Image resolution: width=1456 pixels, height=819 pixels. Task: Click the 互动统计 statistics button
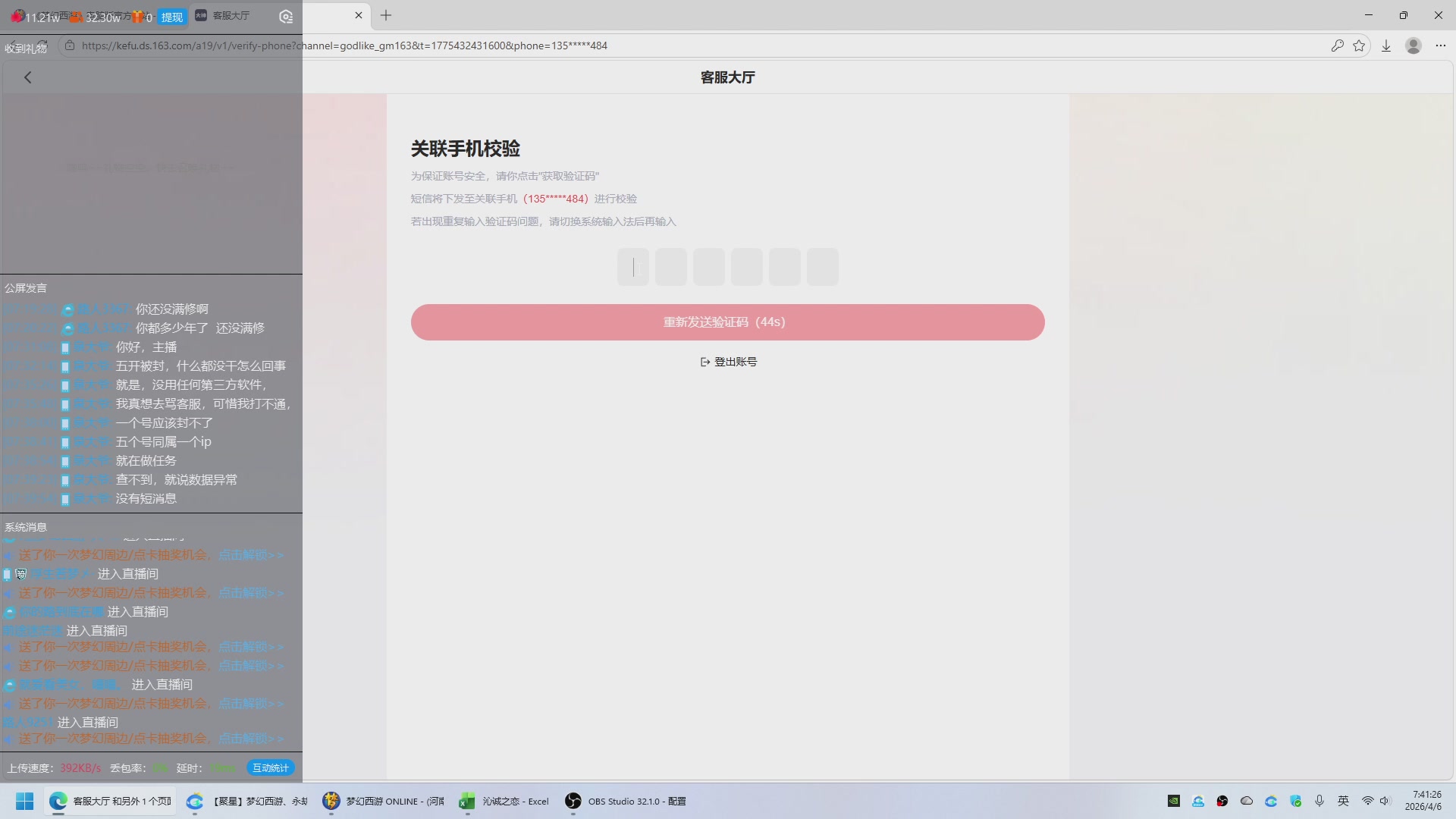(x=270, y=767)
